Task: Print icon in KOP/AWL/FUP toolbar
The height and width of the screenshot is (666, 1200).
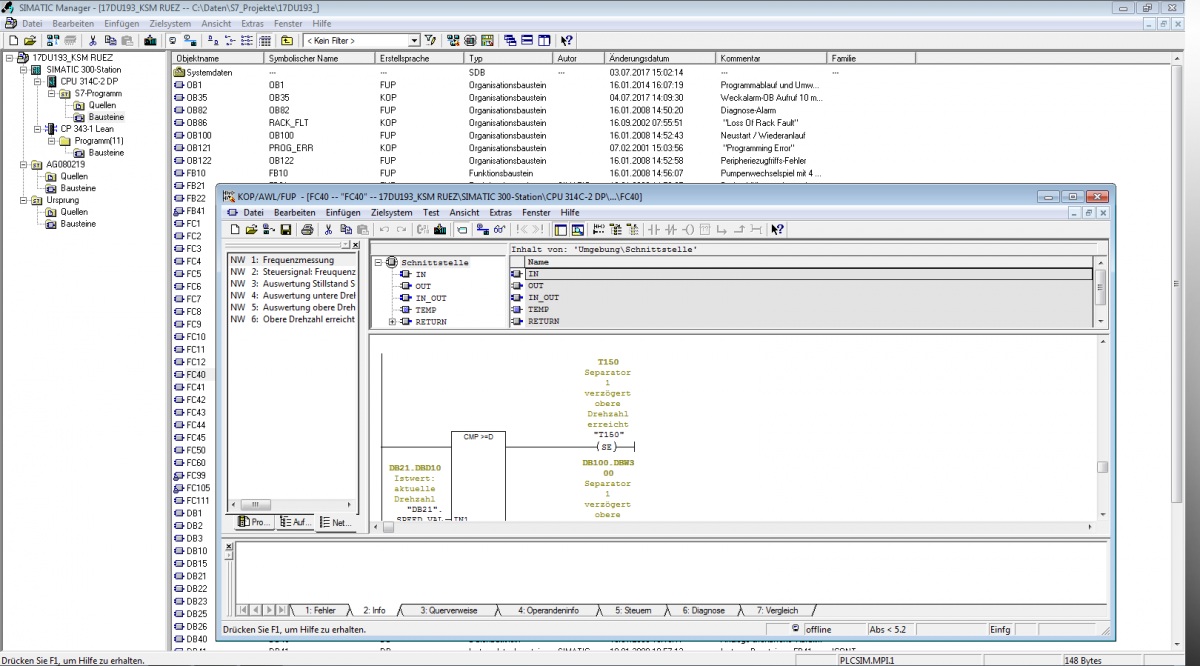Action: point(308,230)
